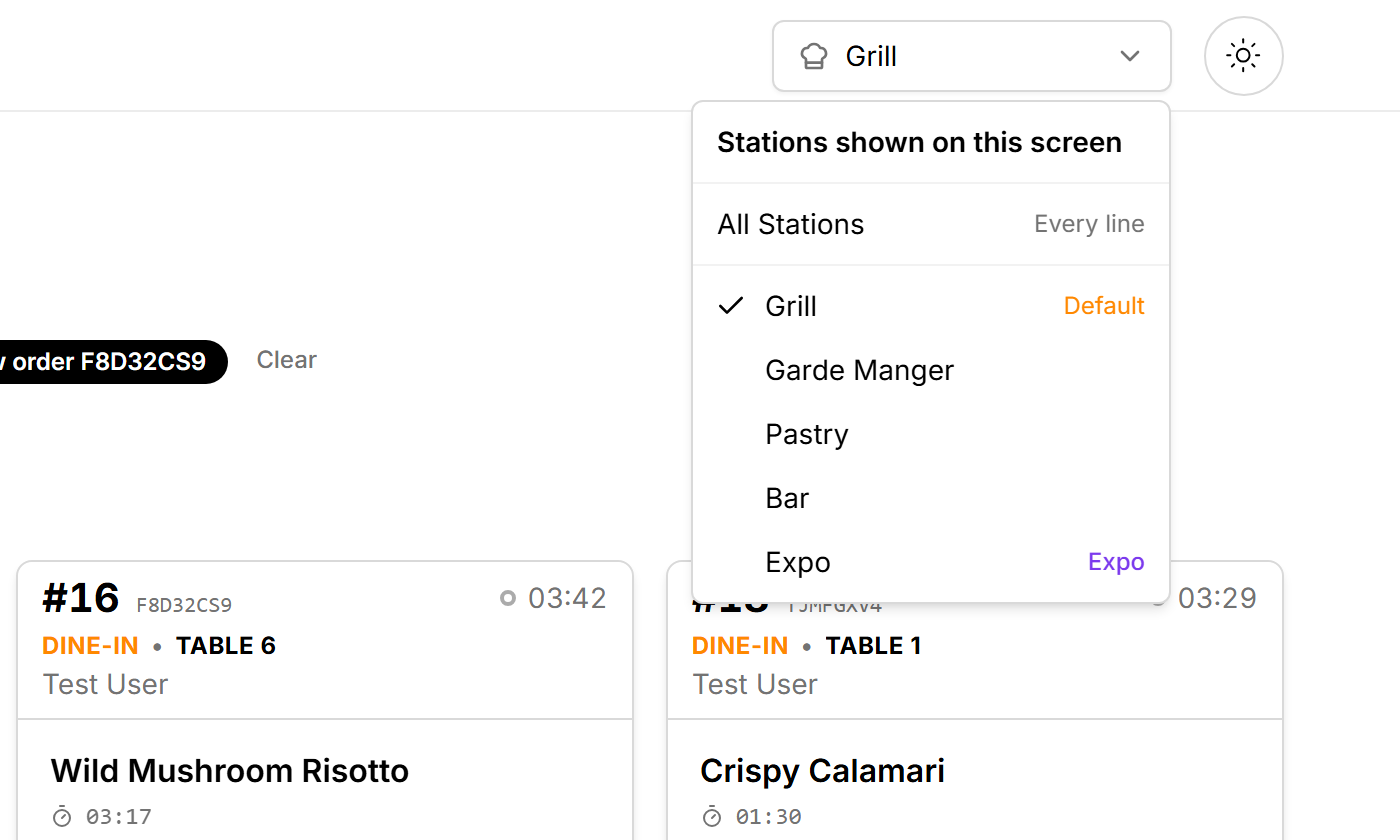1400x840 pixels.
Task: Switch to Garde Manger station
Action: [931, 370]
